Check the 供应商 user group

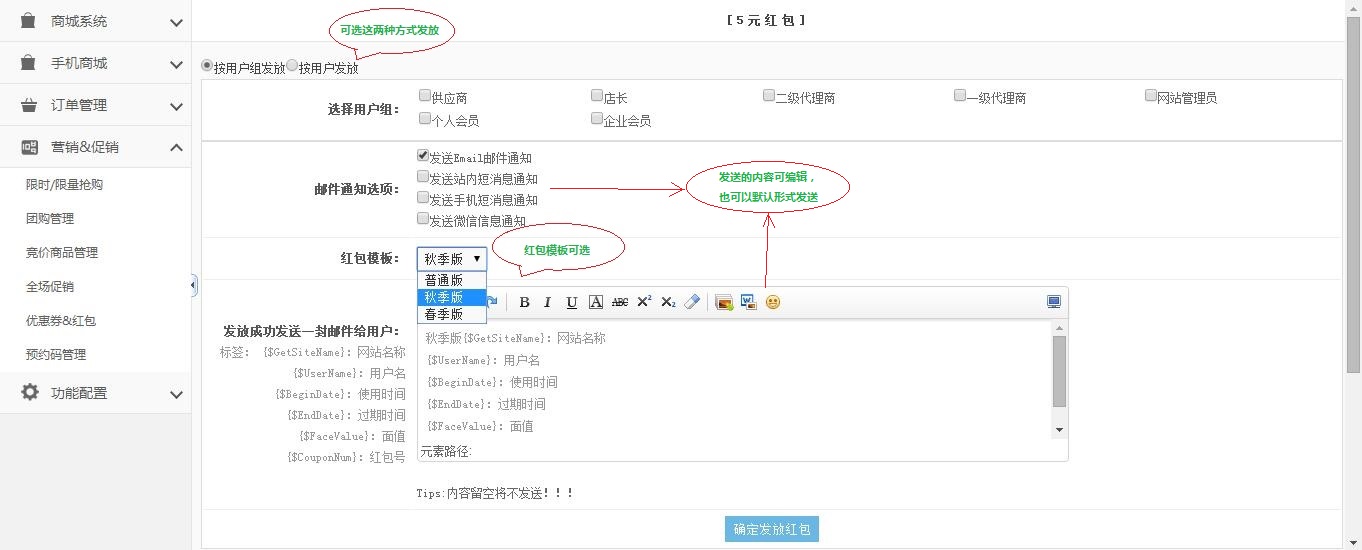pyautogui.click(x=425, y=96)
